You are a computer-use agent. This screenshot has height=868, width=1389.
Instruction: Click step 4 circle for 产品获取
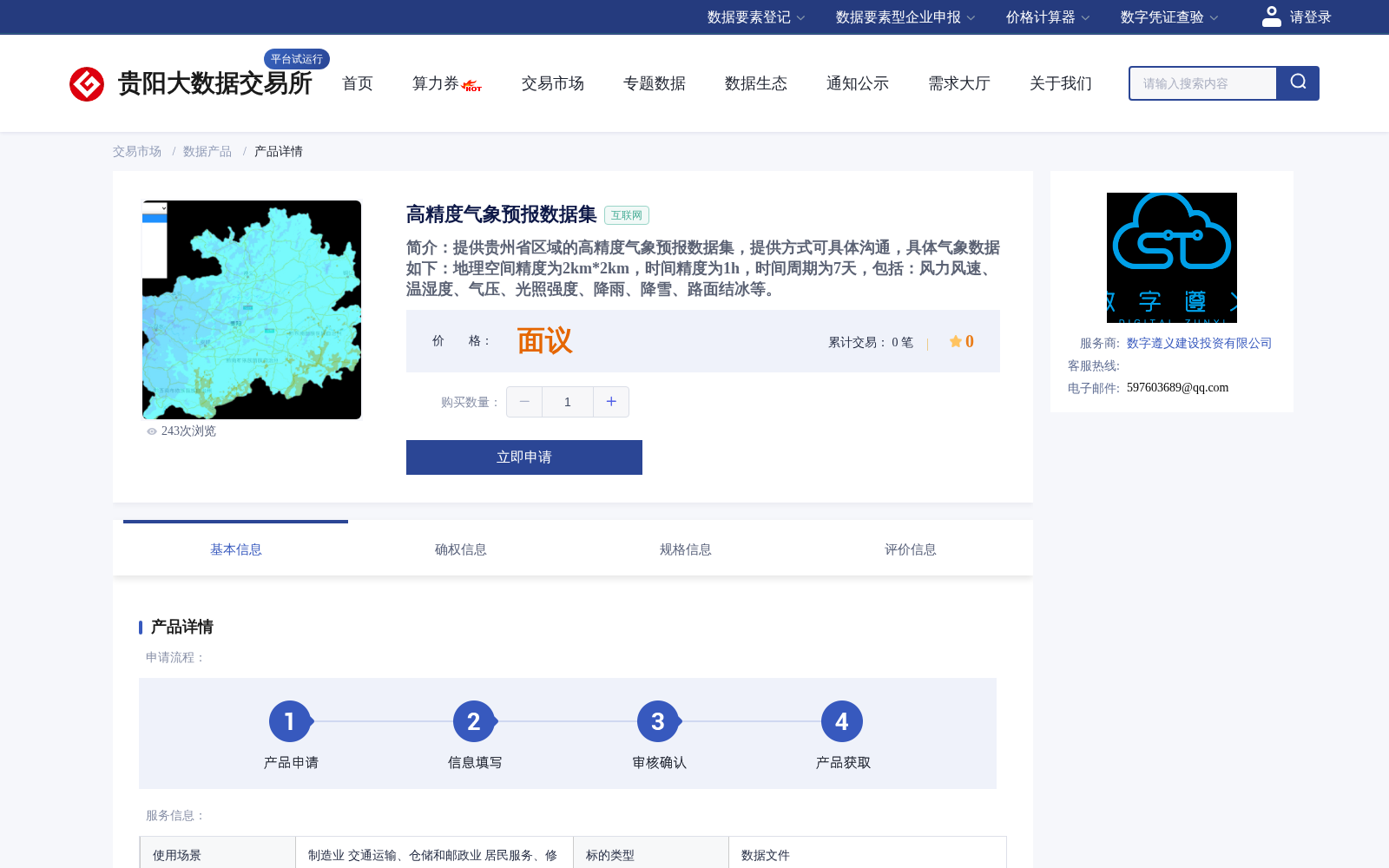click(x=842, y=721)
